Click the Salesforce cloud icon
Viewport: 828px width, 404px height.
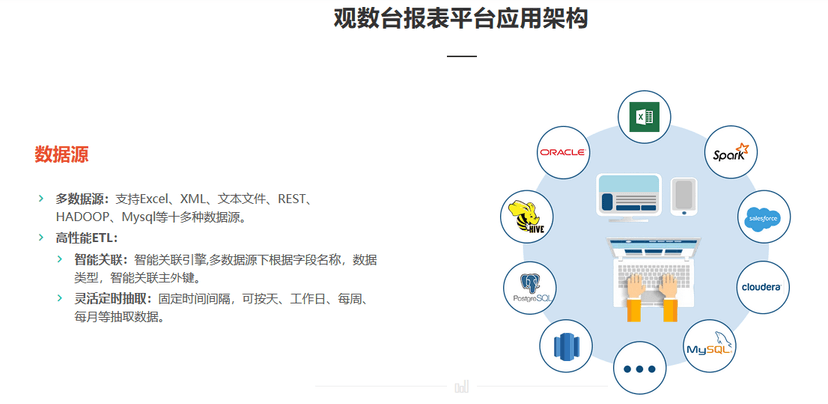click(764, 218)
